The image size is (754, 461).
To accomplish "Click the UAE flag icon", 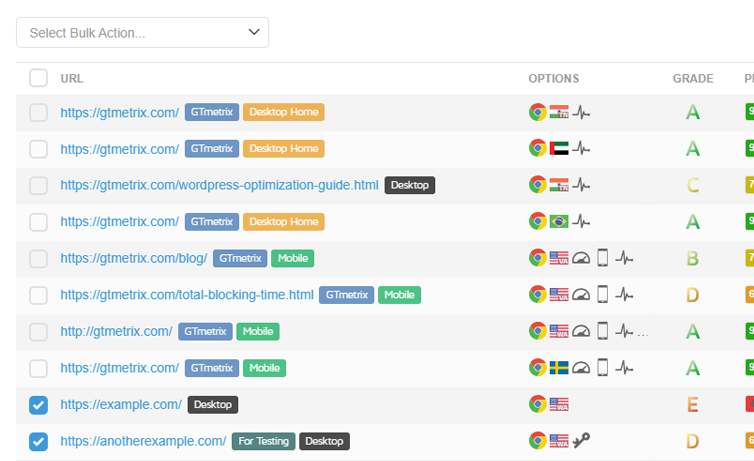I will coord(560,149).
